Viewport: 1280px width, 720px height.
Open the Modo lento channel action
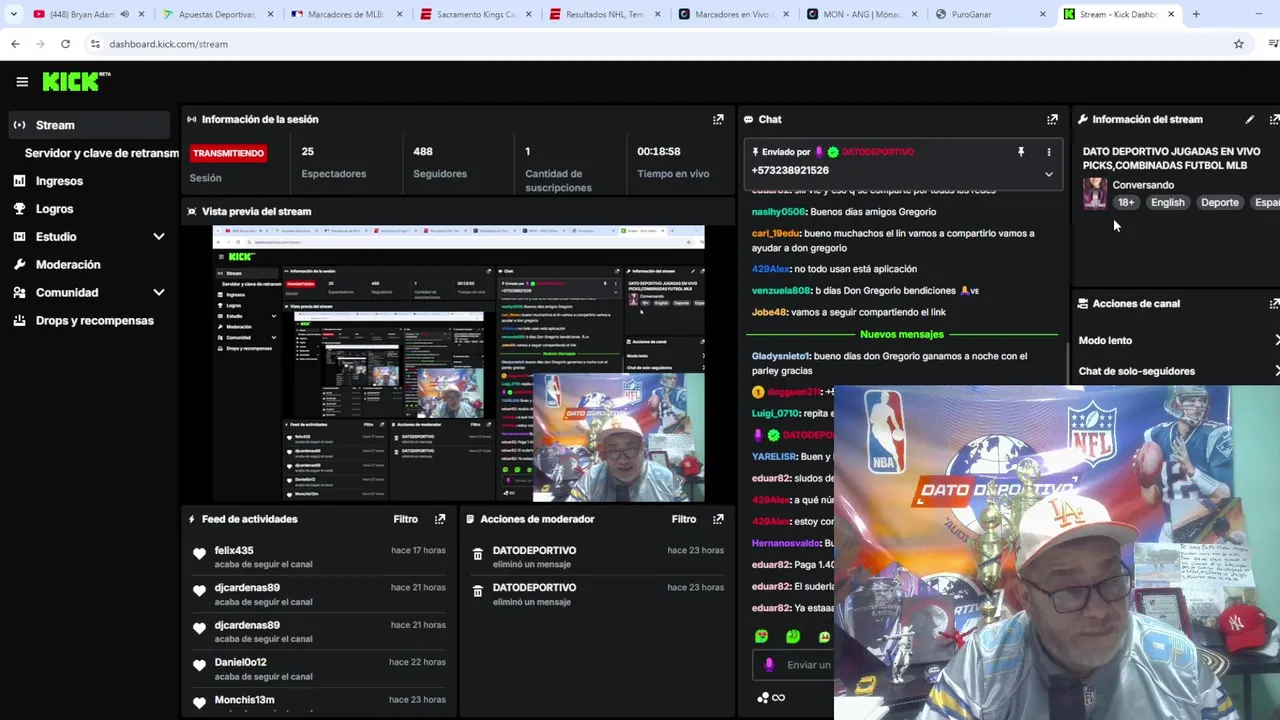[x=1177, y=340]
